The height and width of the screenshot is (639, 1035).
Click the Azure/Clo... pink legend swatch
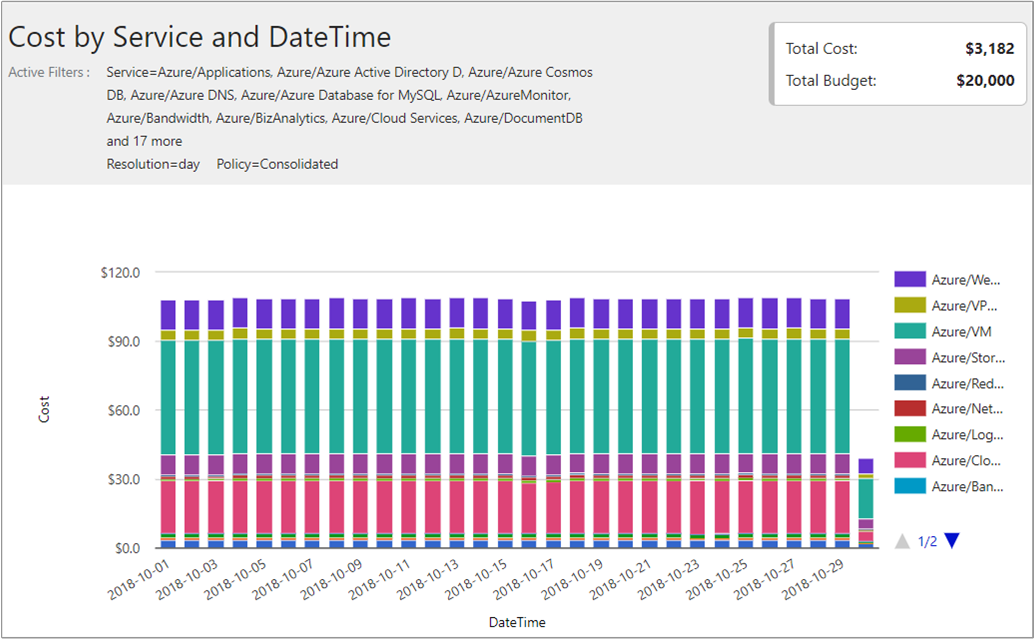point(910,460)
